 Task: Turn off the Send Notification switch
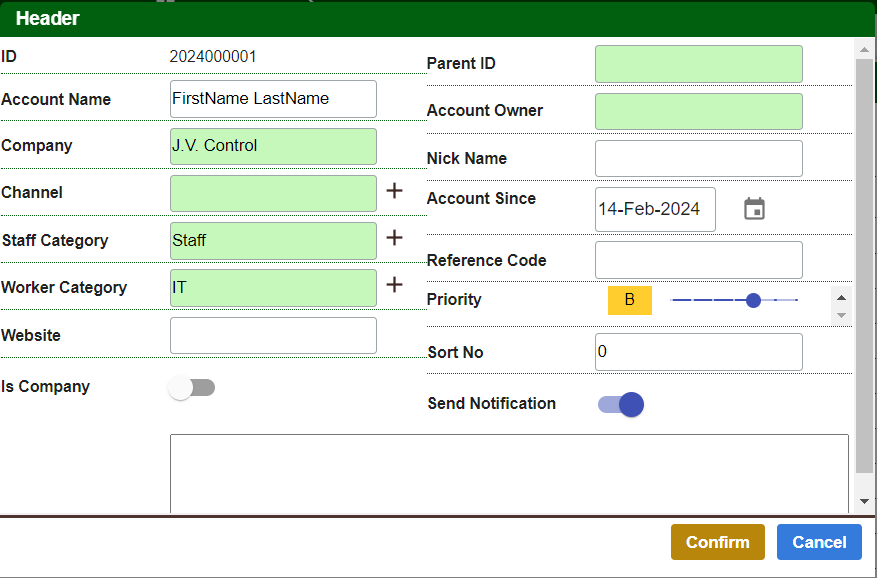[621, 404]
